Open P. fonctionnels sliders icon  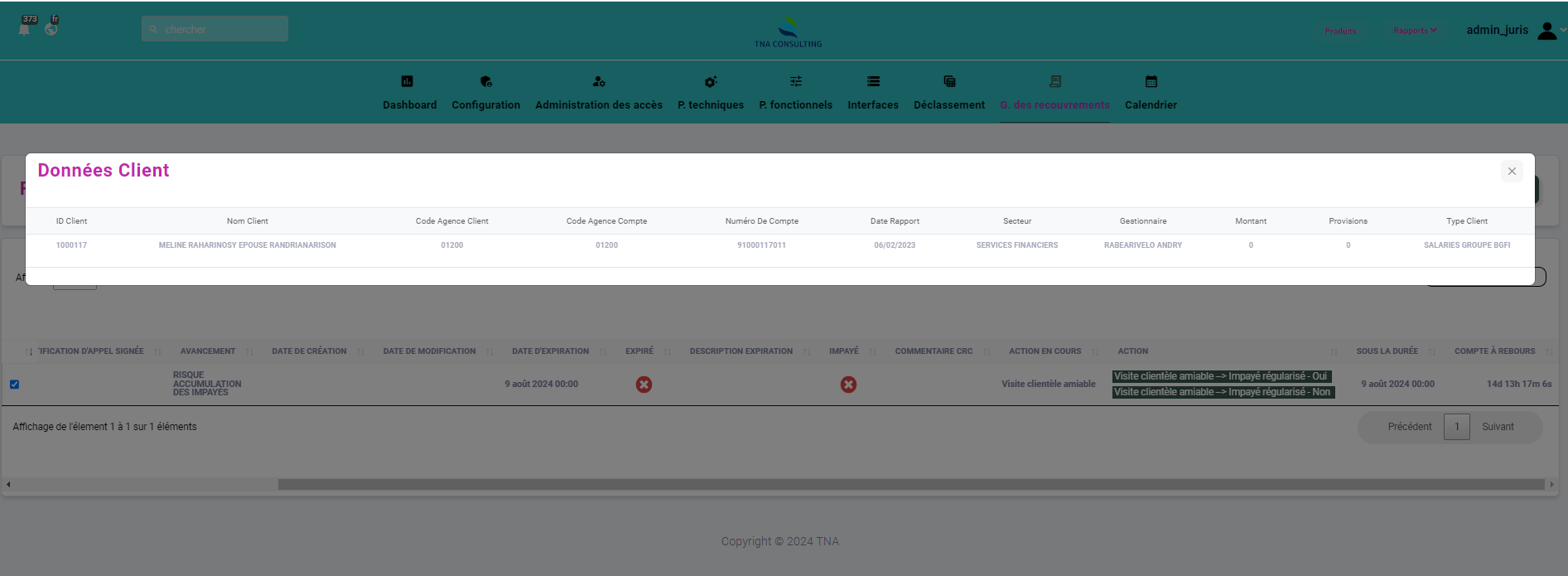(796, 81)
